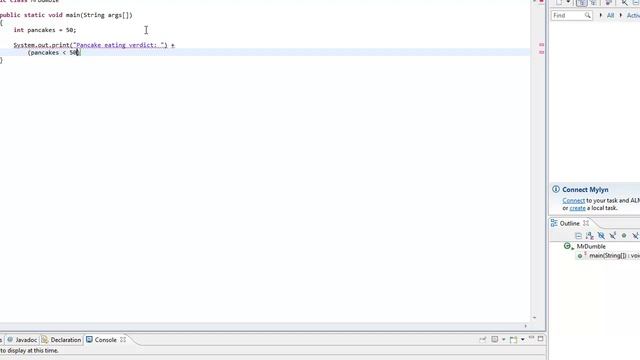Click 'to display at this time' console message
Screen dimensions: 640x360
click(x=29, y=351)
